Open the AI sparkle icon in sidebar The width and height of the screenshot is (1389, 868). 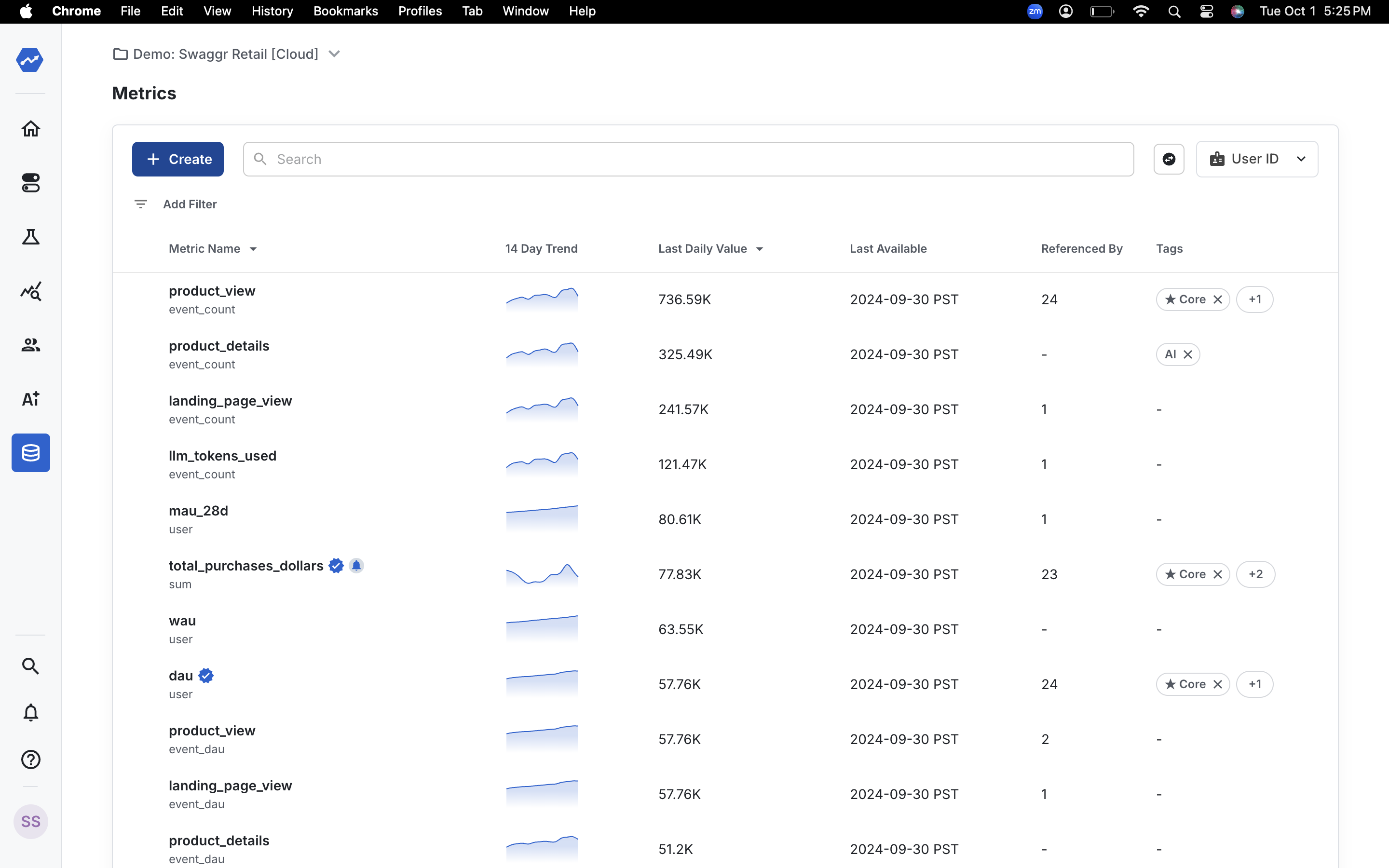coord(30,398)
